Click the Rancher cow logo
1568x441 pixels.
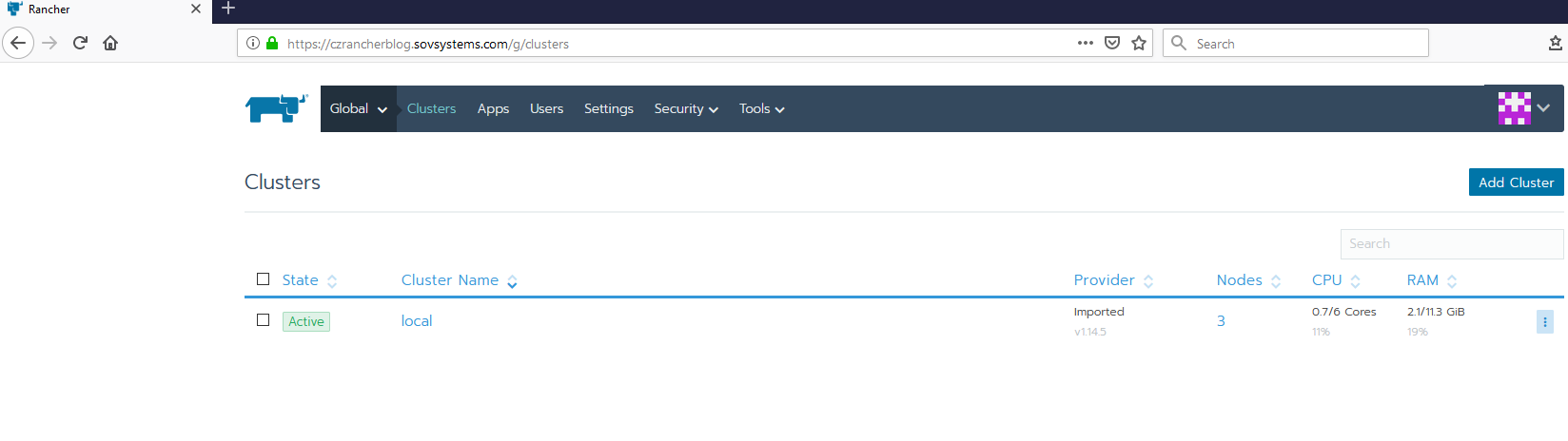pos(276,108)
